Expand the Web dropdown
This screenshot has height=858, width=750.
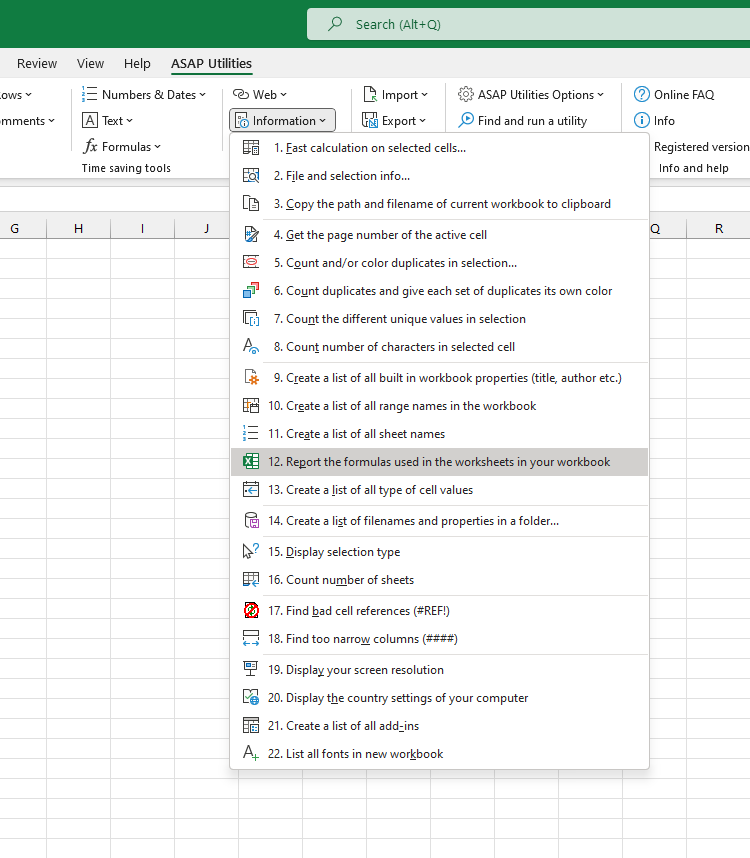259,95
